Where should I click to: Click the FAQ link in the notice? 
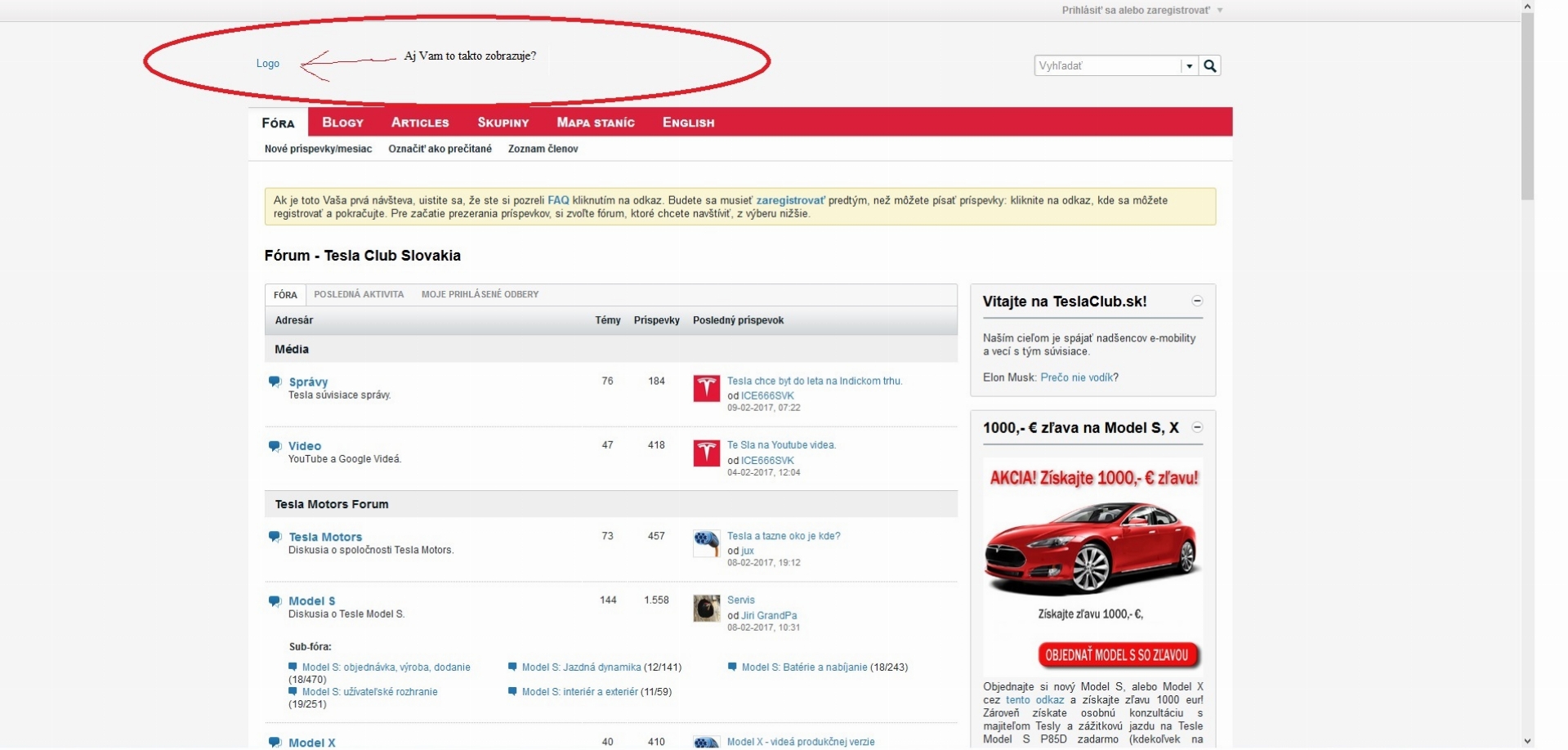(558, 200)
